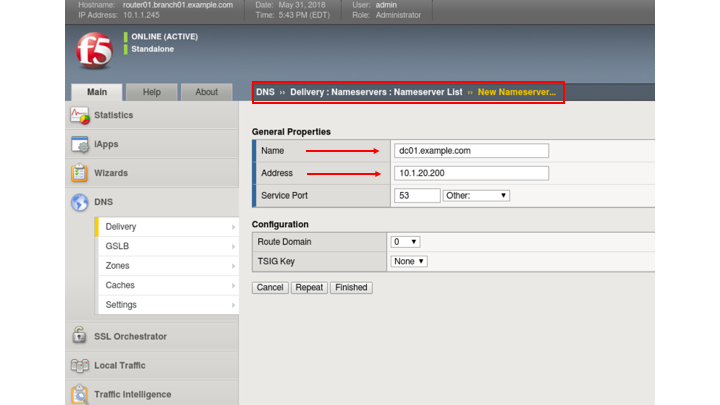
Task: Click the hostname router01.branch01.example.com
Action: 178,5
